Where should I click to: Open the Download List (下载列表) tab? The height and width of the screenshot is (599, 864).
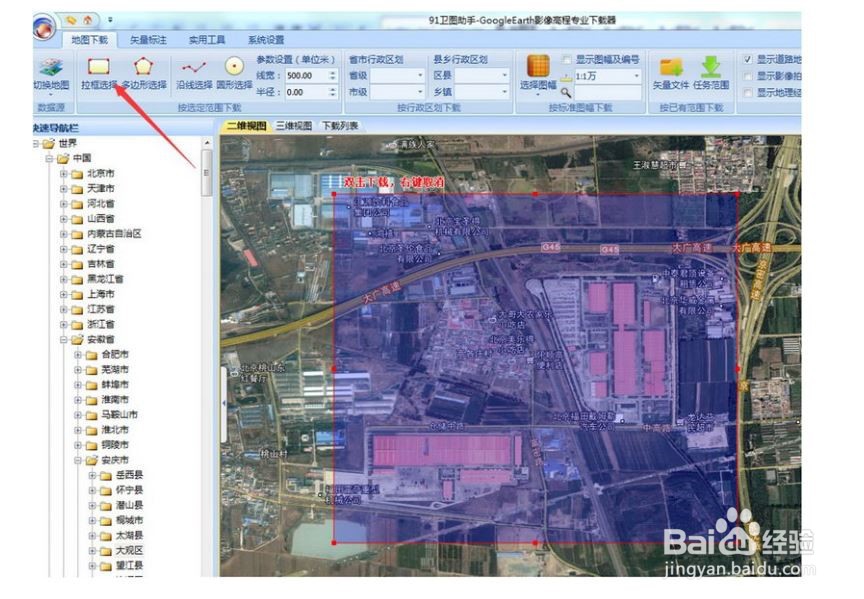(x=340, y=126)
